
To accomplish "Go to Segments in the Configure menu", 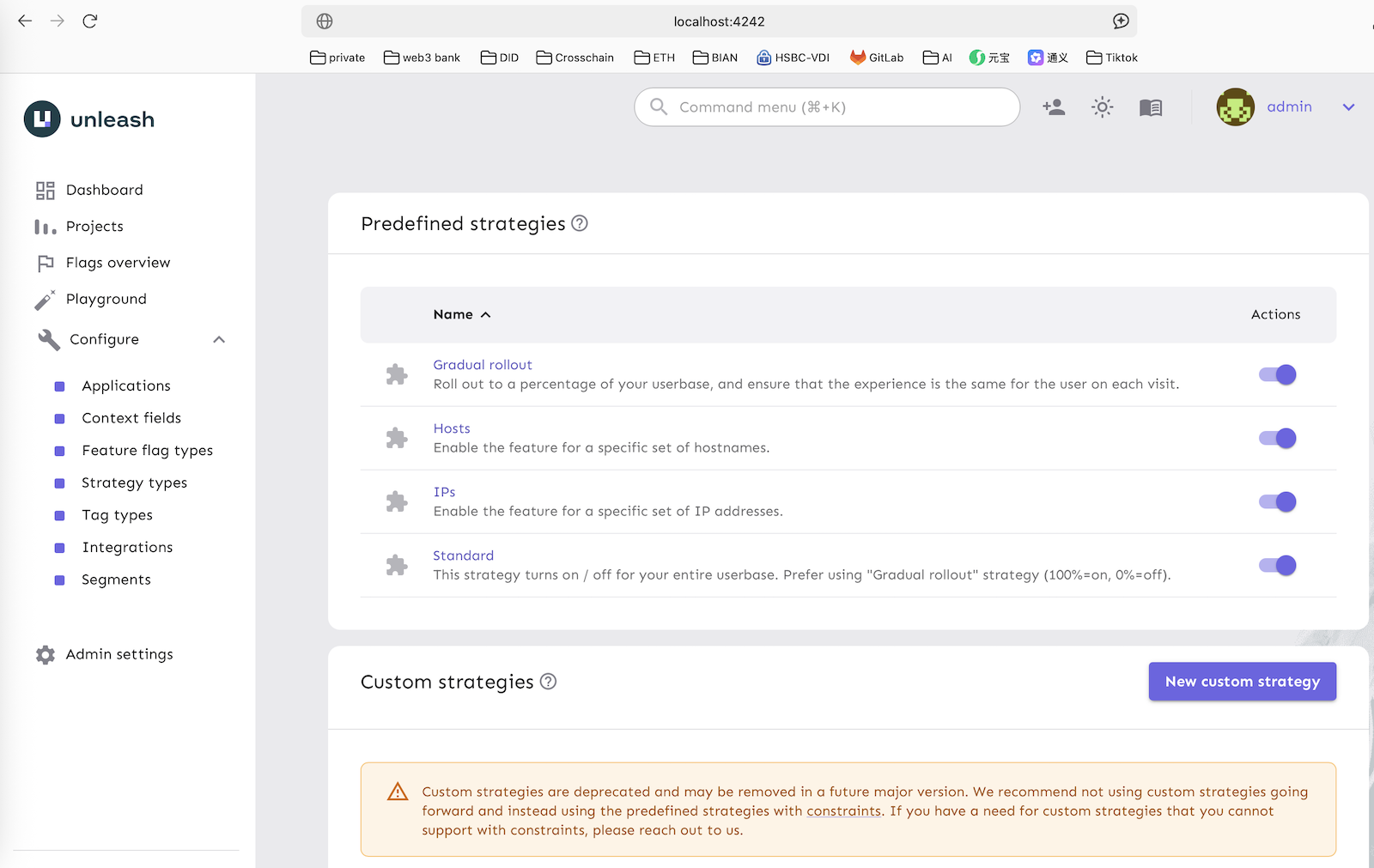I will click(116, 580).
